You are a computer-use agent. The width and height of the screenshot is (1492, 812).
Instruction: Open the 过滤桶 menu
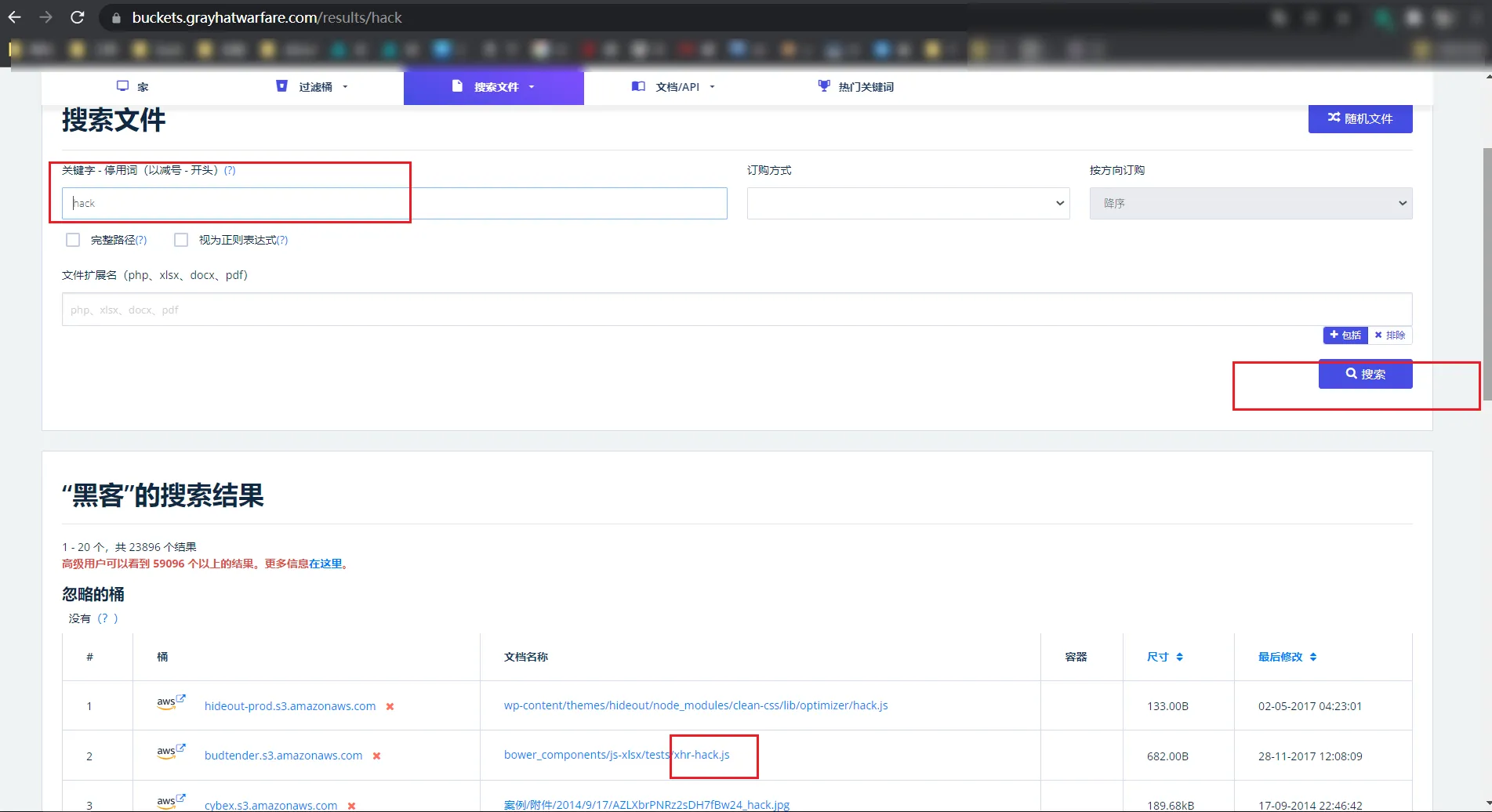311,86
